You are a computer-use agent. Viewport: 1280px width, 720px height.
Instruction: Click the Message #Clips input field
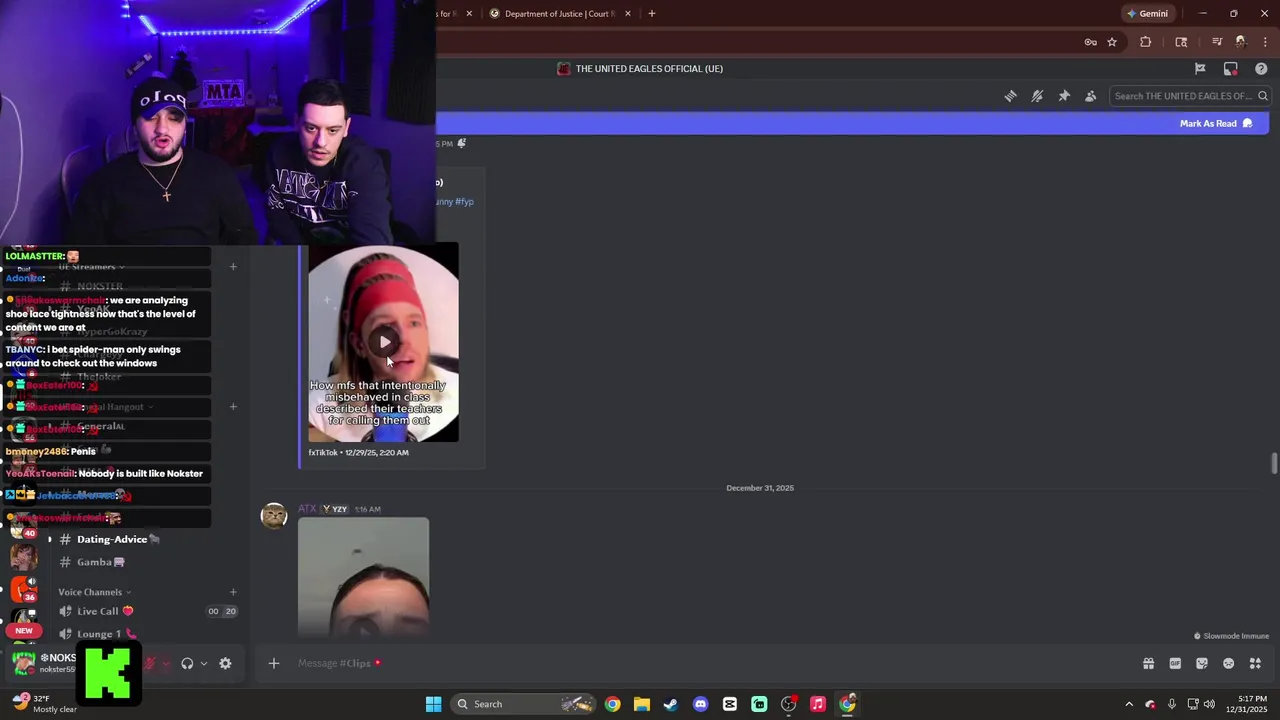click(710, 663)
